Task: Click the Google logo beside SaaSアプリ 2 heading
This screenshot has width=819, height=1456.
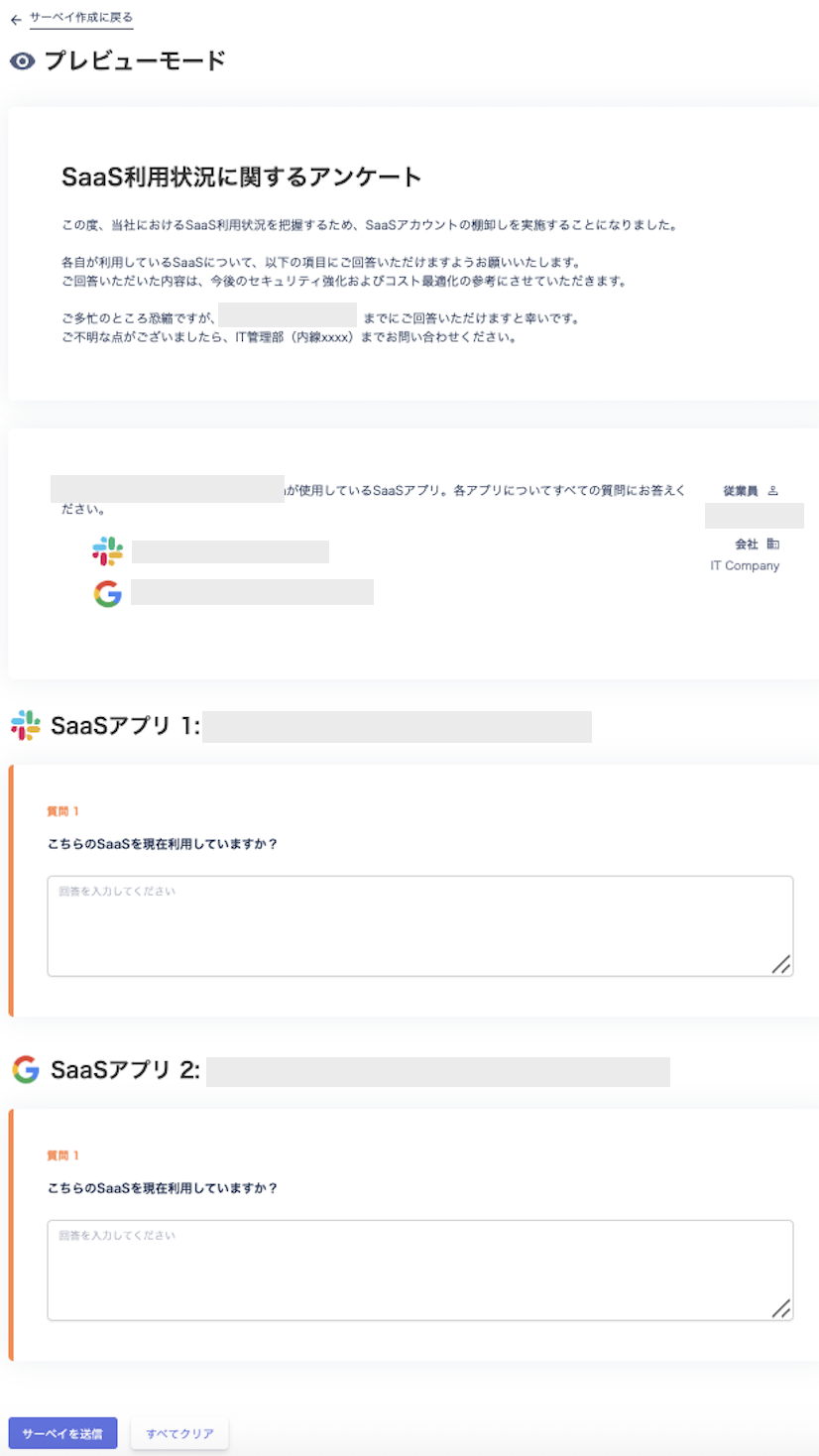Action: [x=26, y=1069]
